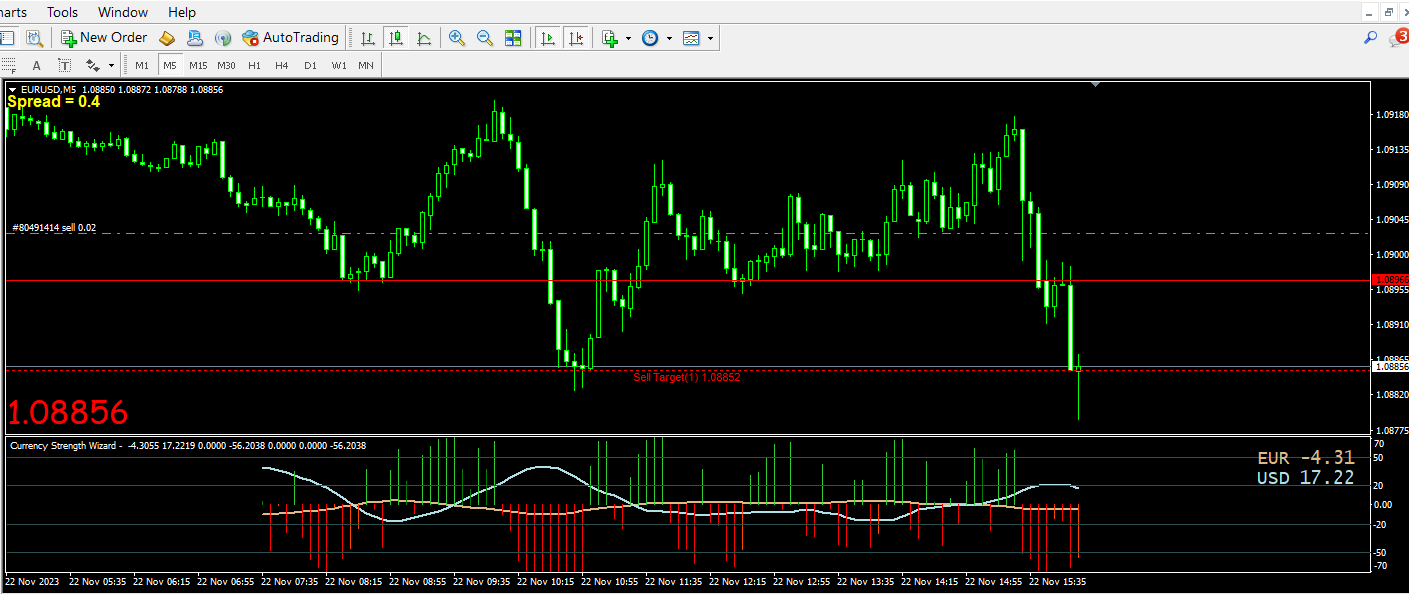Open chat notifications with badge 3

(1398, 38)
